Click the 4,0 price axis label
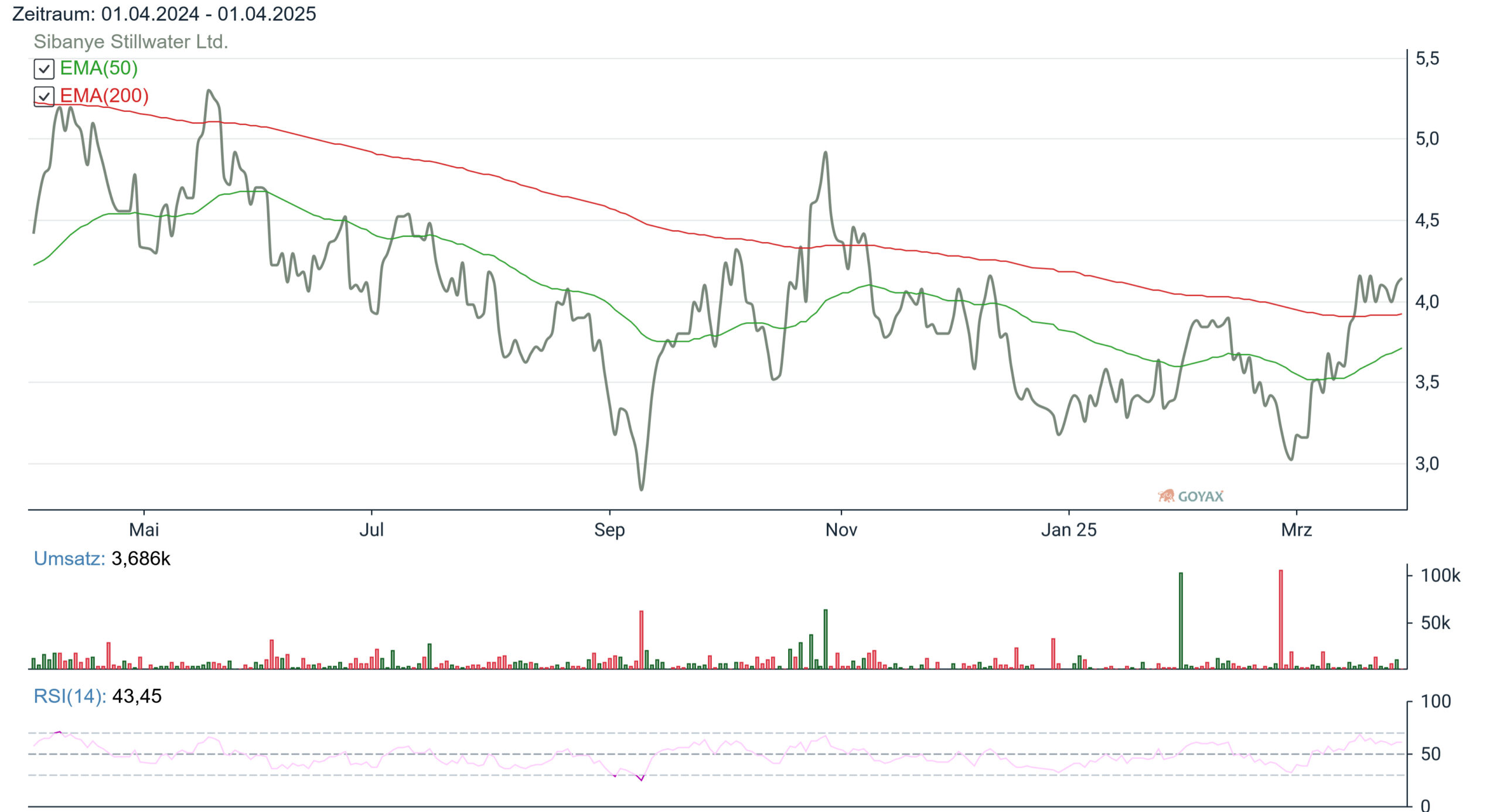The width and height of the screenshot is (1500, 812). click(x=1427, y=302)
